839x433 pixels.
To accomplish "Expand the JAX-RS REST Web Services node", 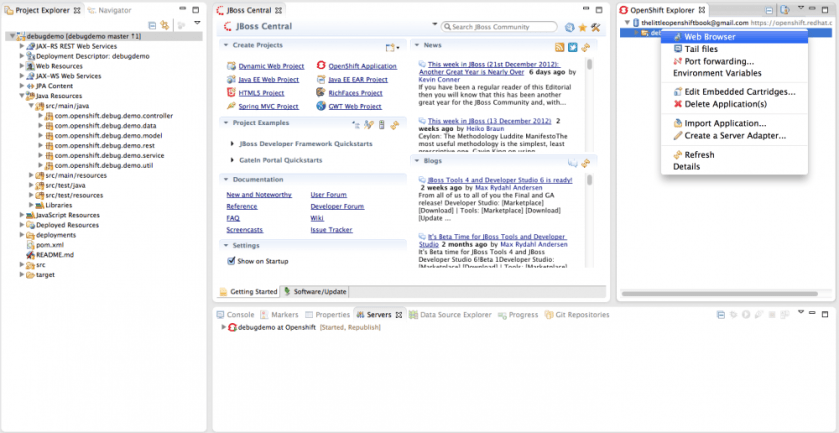I will coord(22,47).
